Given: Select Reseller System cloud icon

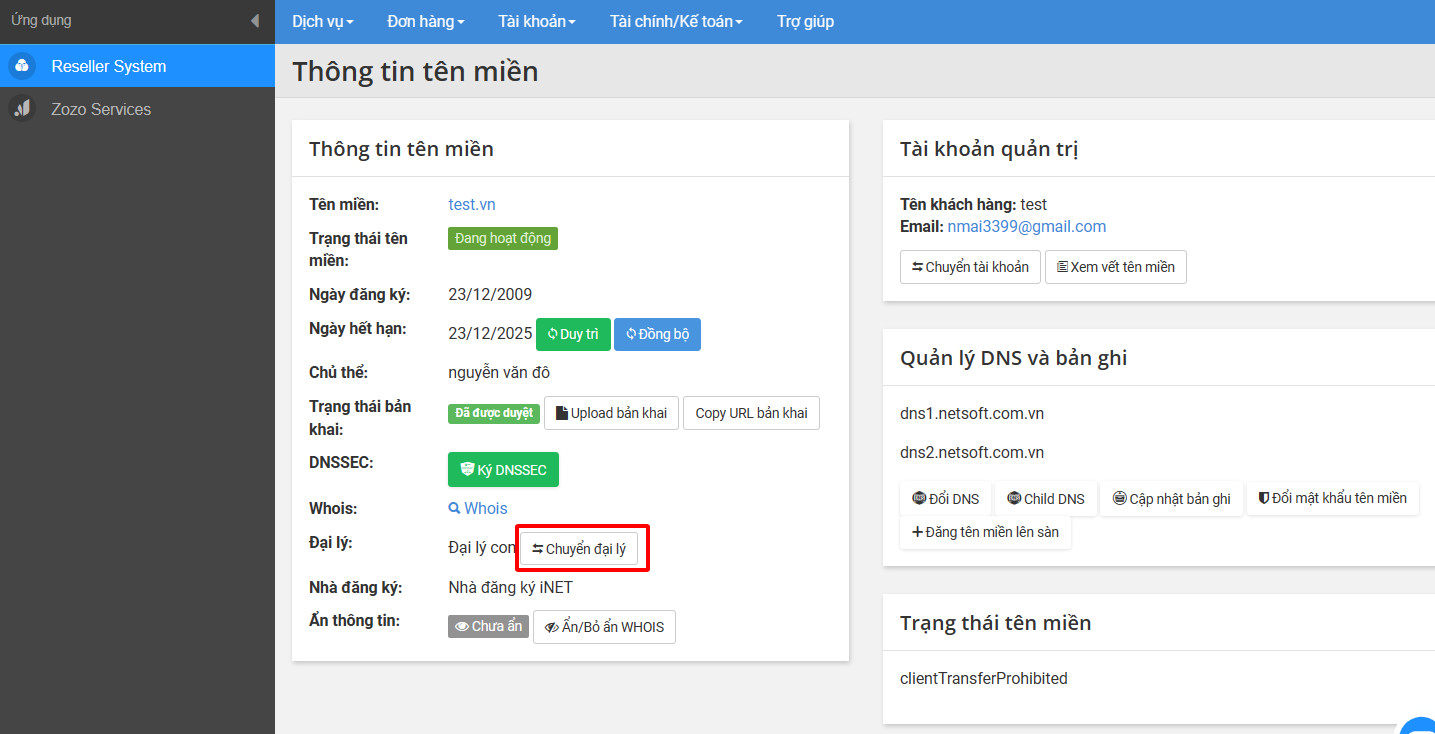Looking at the screenshot, I should tap(22, 66).
